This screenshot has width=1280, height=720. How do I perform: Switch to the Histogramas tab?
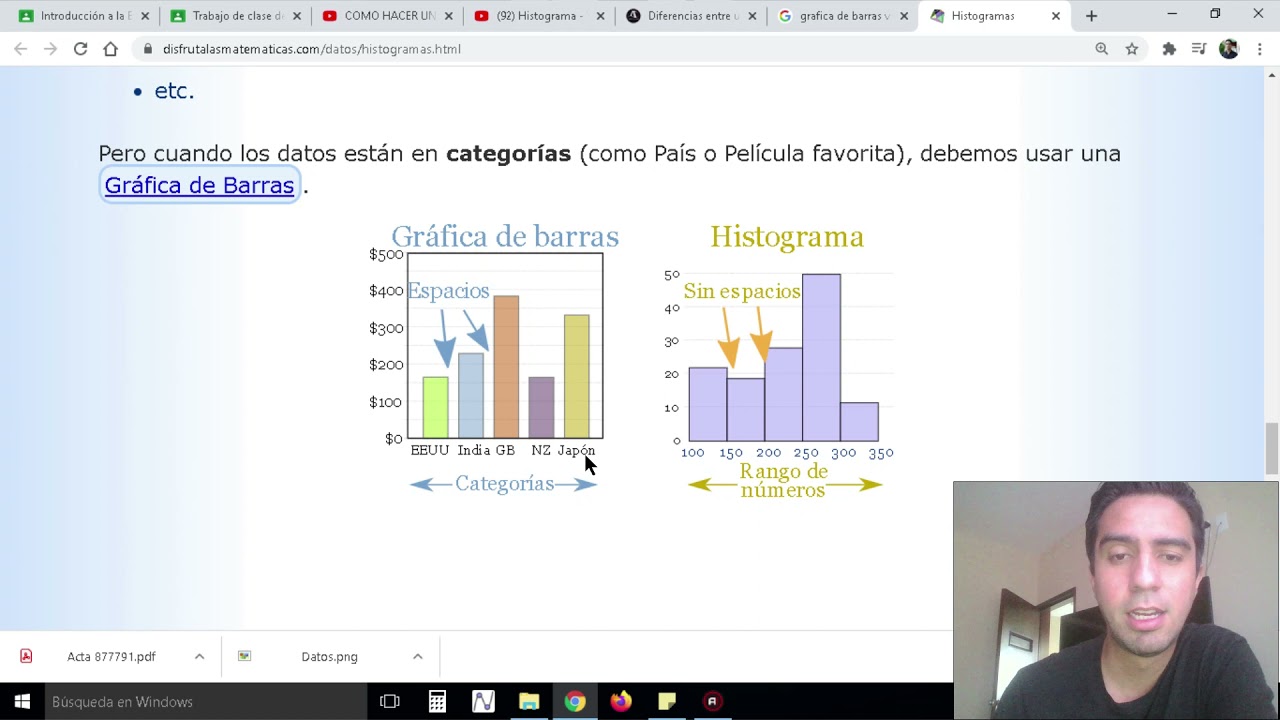coord(985,16)
